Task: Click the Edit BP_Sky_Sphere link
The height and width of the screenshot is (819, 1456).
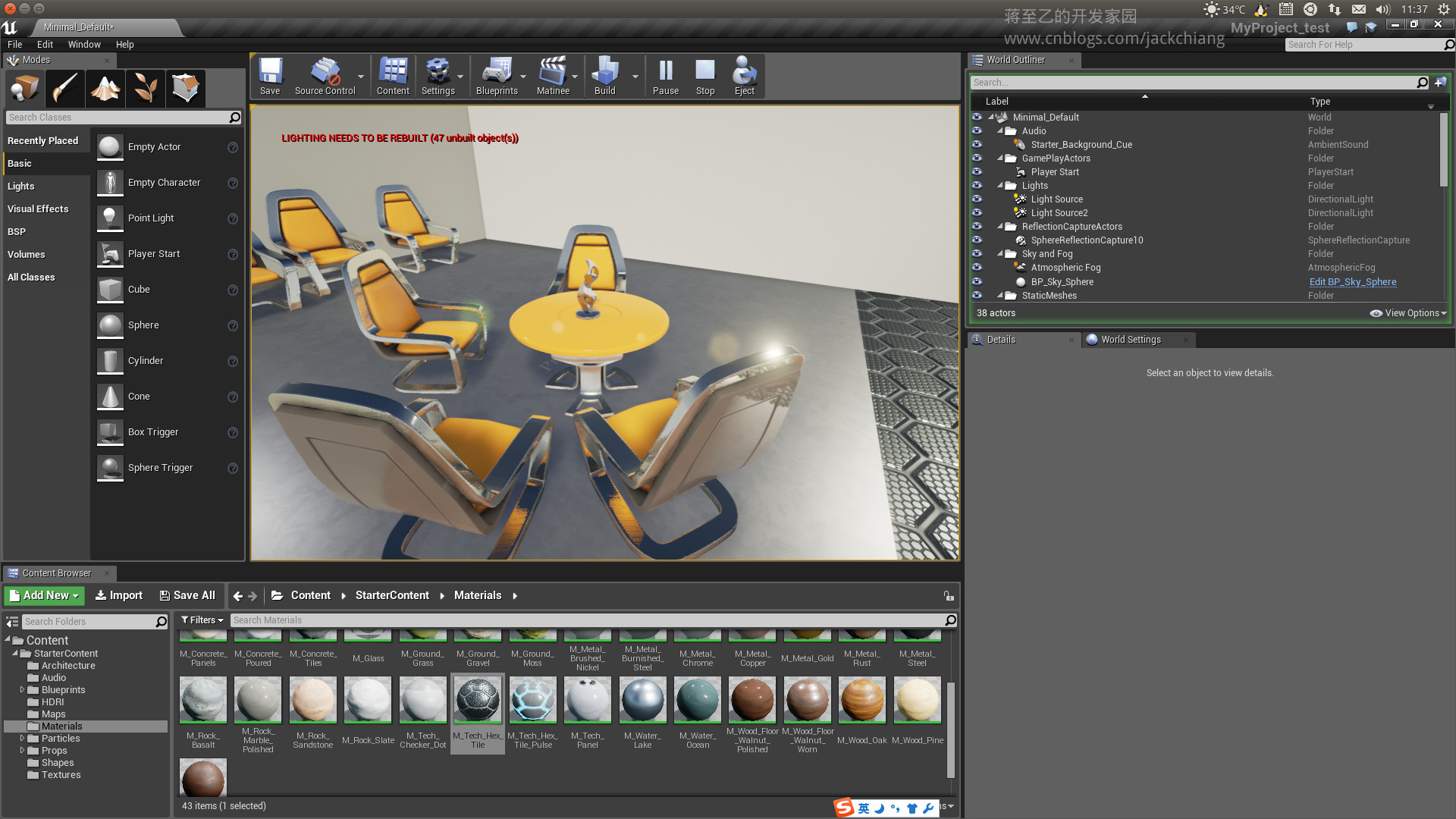Action: pos(1352,282)
